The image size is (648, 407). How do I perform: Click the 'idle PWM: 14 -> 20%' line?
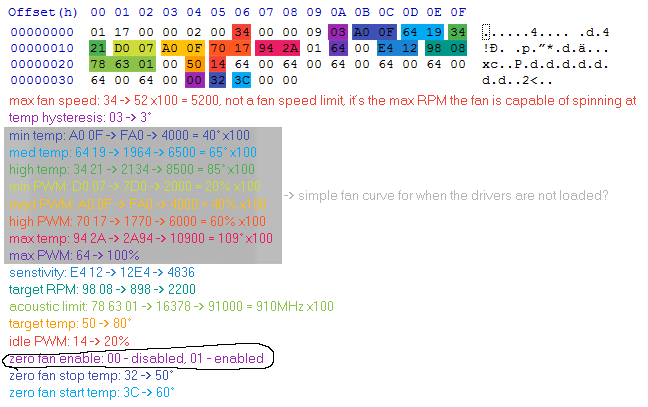69,341
